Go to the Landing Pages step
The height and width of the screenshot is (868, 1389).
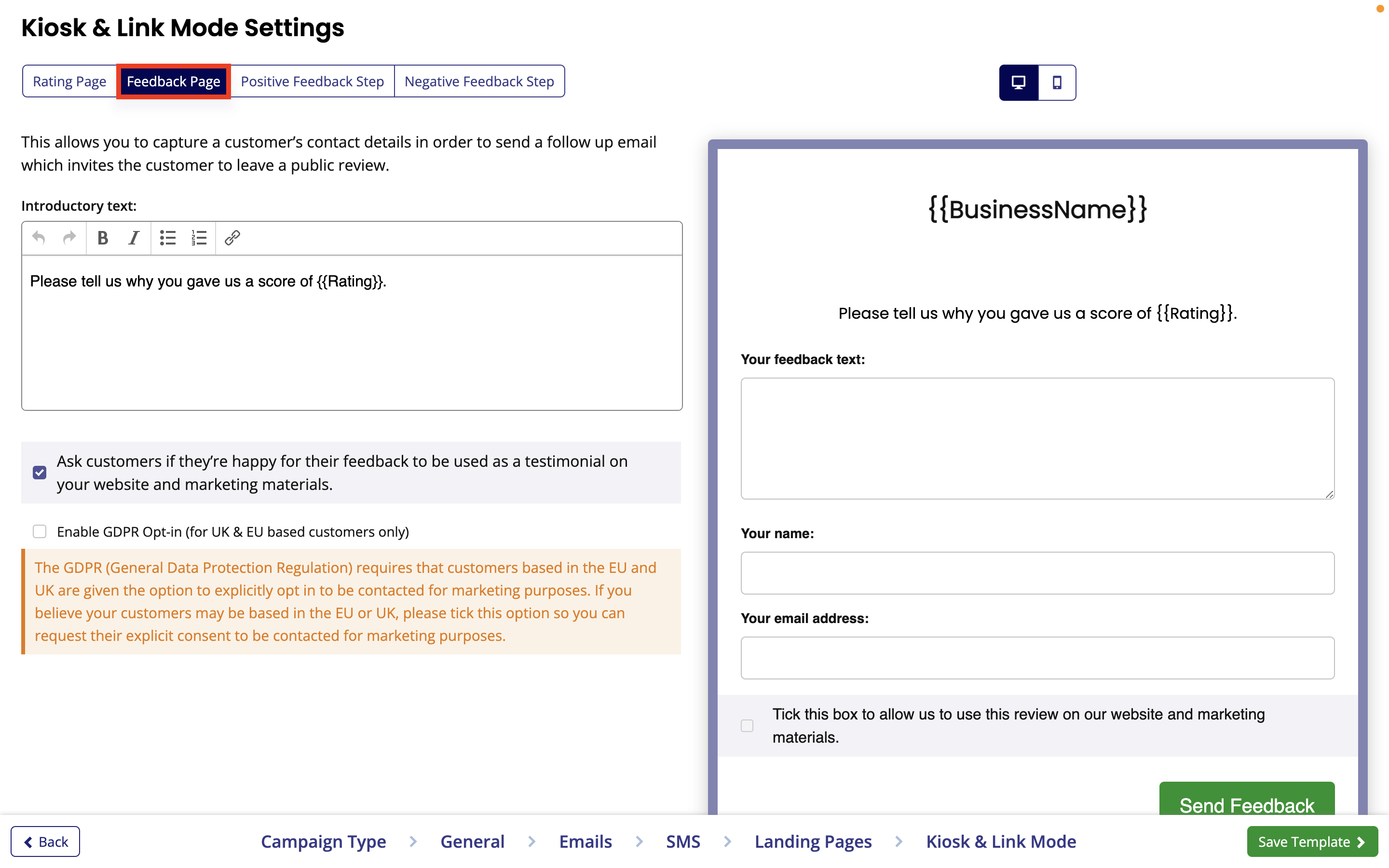tap(813, 841)
